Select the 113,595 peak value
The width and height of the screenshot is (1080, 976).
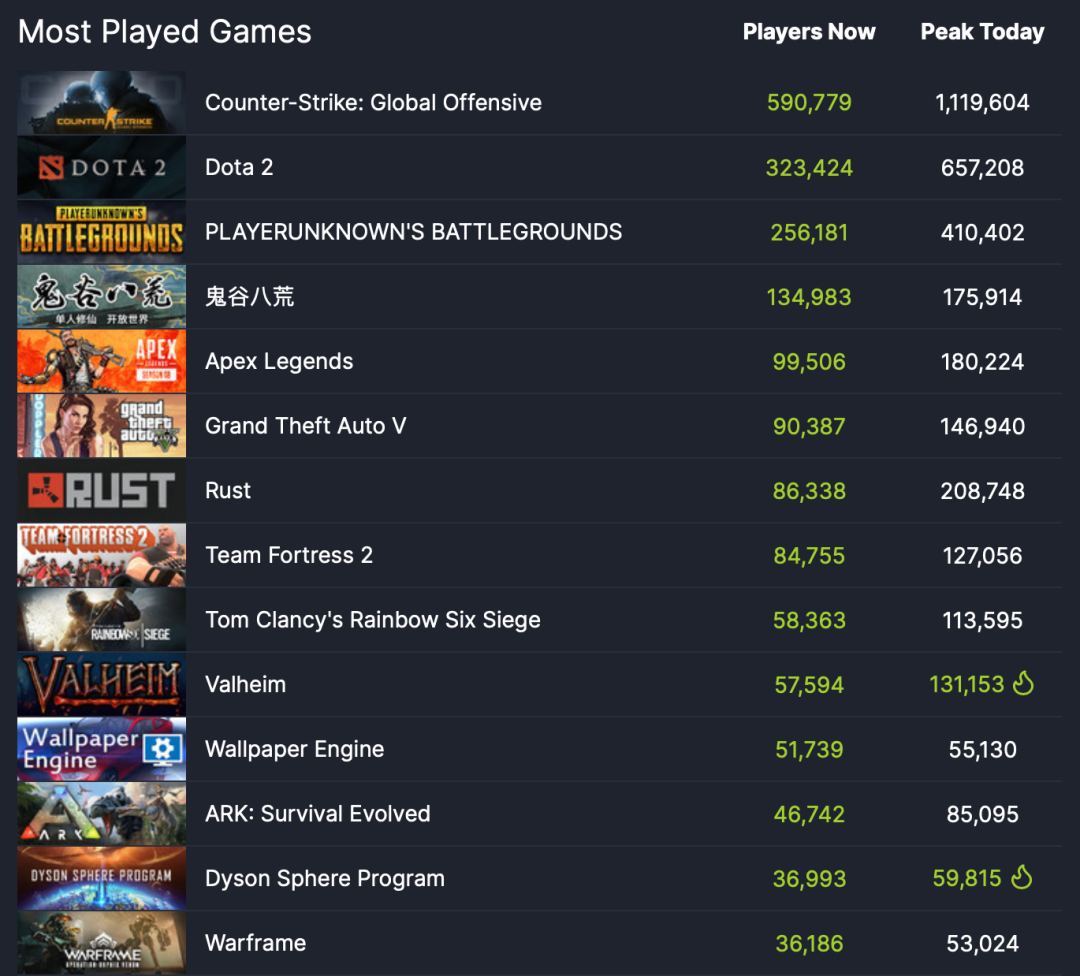tap(982, 621)
